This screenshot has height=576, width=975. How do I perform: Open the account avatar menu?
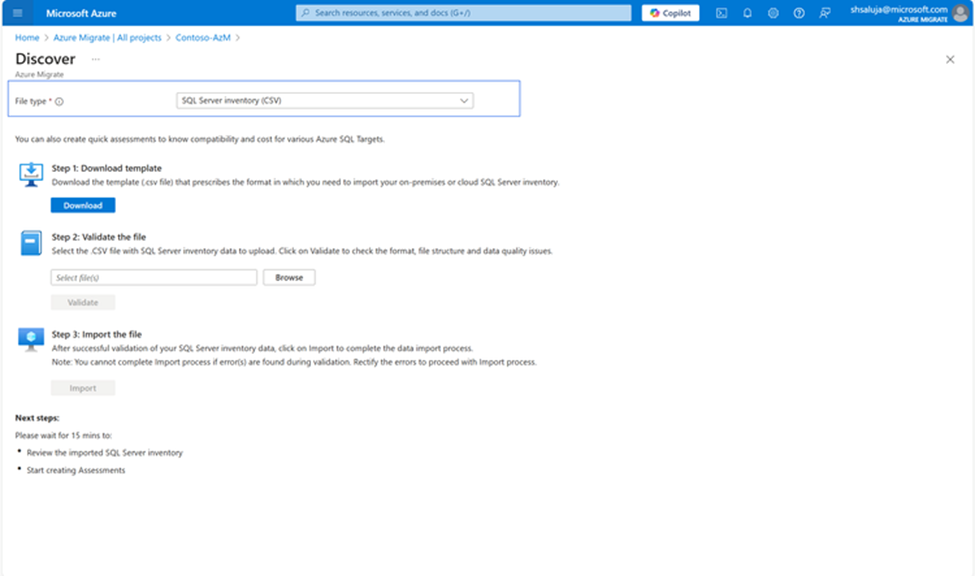[961, 13]
